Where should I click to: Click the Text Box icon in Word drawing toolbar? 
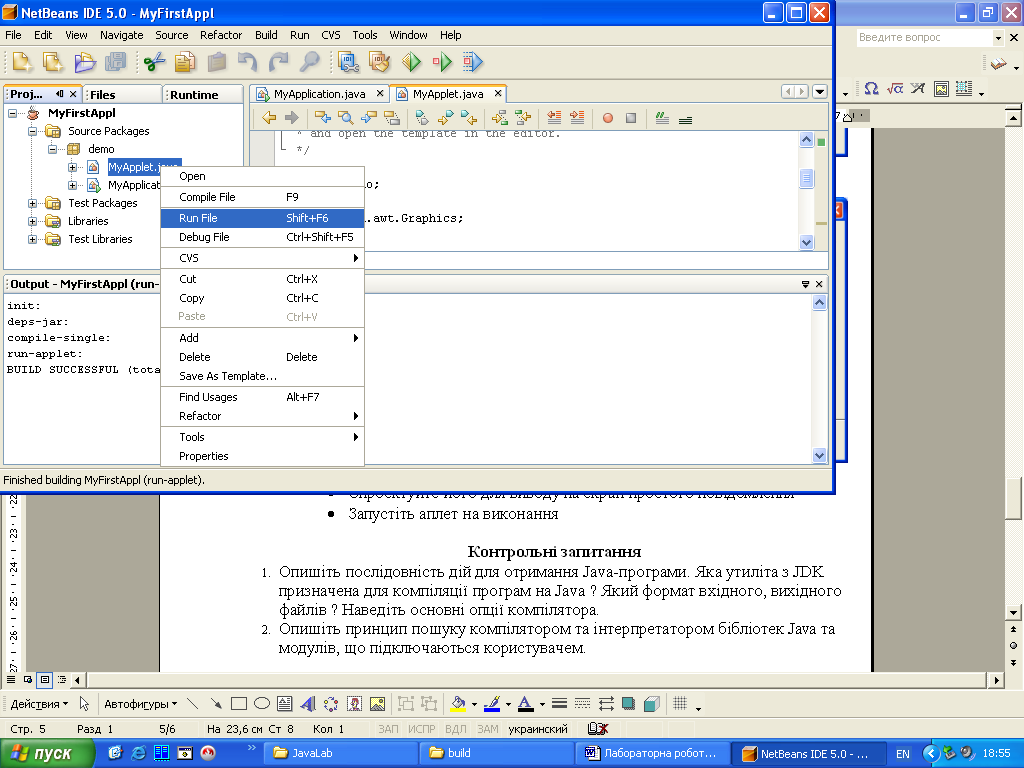284,704
